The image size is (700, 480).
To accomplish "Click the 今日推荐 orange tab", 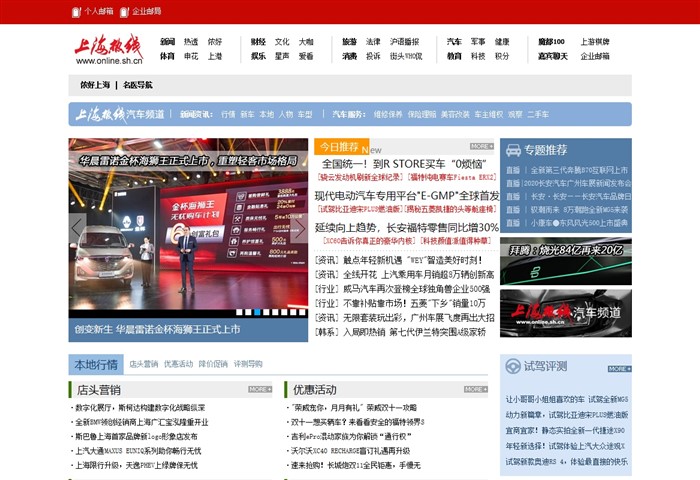I will 342,147.
